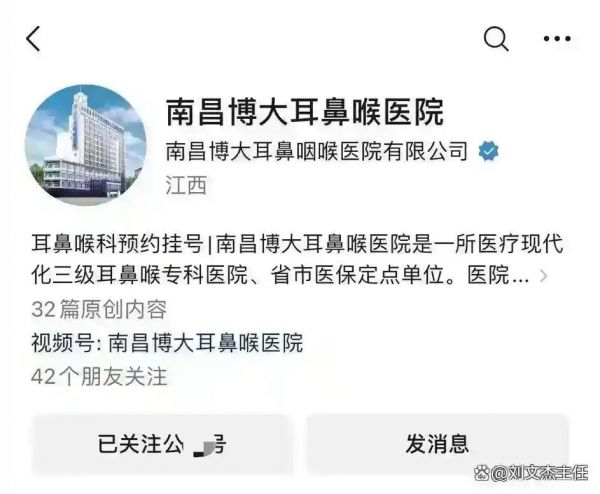This screenshot has width=600, height=494.
Task: Tap the 省市医保定点单位 description text
Action: click(x=357, y=275)
